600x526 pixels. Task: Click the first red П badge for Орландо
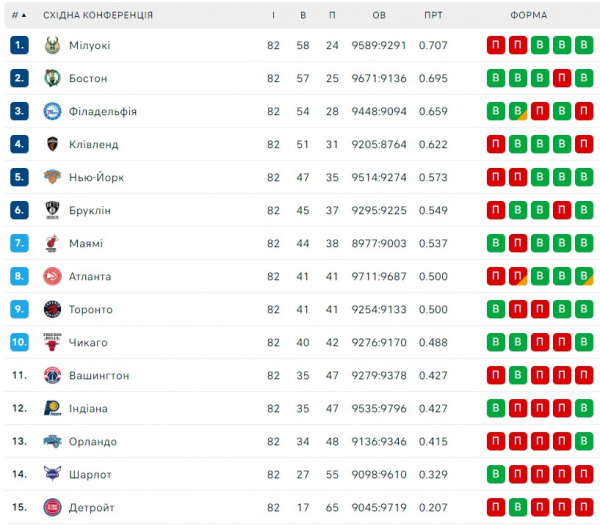496,441
